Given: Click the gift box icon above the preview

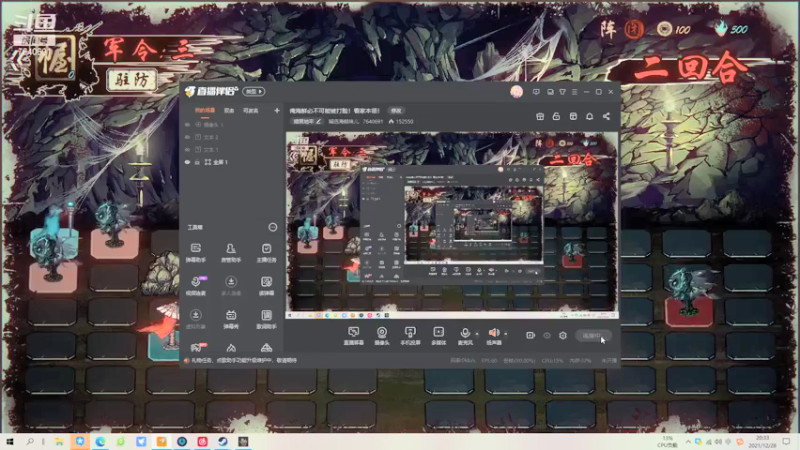Looking at the screenshot, I should (540, 116).
